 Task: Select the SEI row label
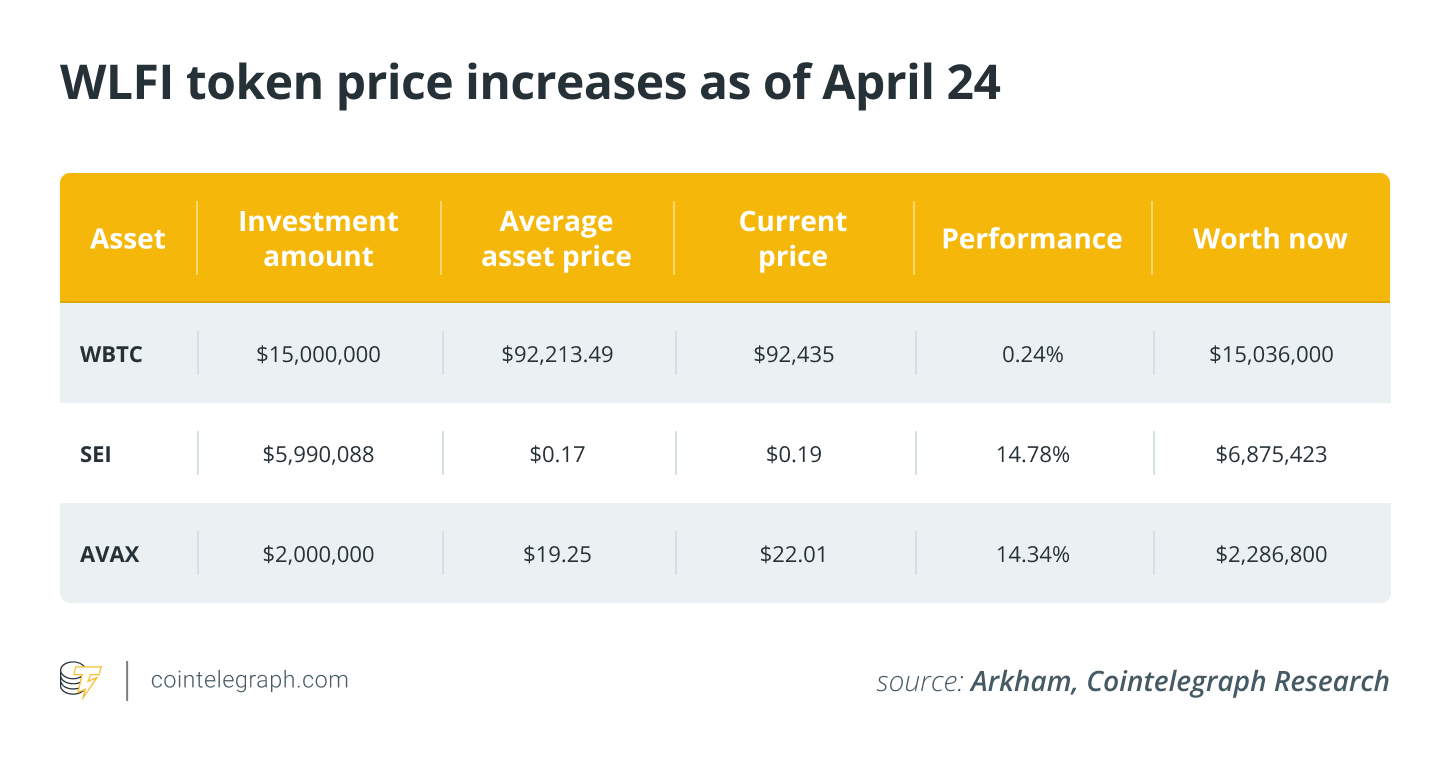96,454
